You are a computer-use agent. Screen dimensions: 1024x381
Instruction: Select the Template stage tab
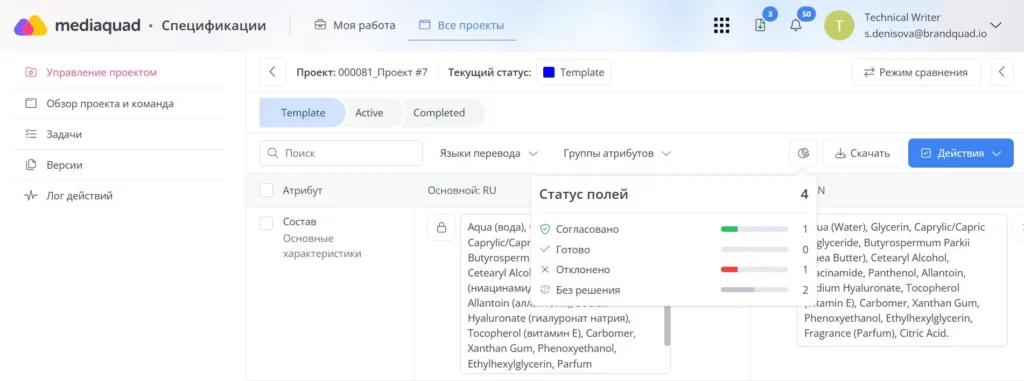(x=302, y=112)
